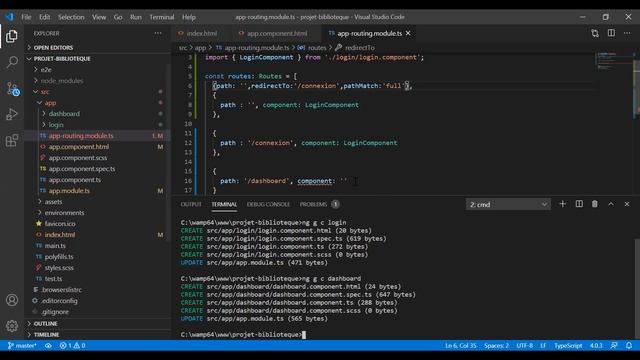
Task: Change indentation via Spaces: 2
Action: tap(496, 345)
